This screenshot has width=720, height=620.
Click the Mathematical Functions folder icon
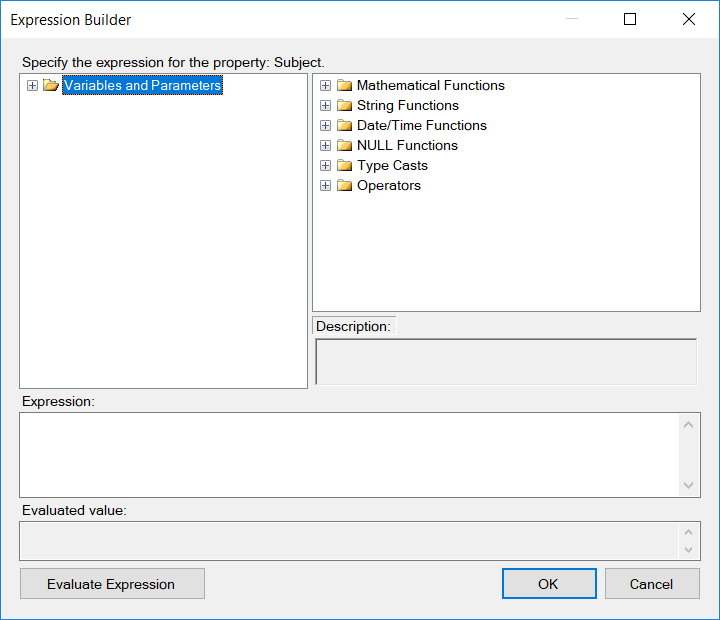click(344, 86)
